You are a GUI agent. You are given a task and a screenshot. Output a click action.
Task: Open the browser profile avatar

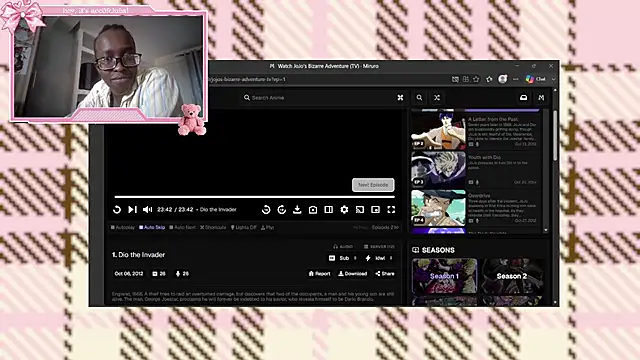point(502,80)
